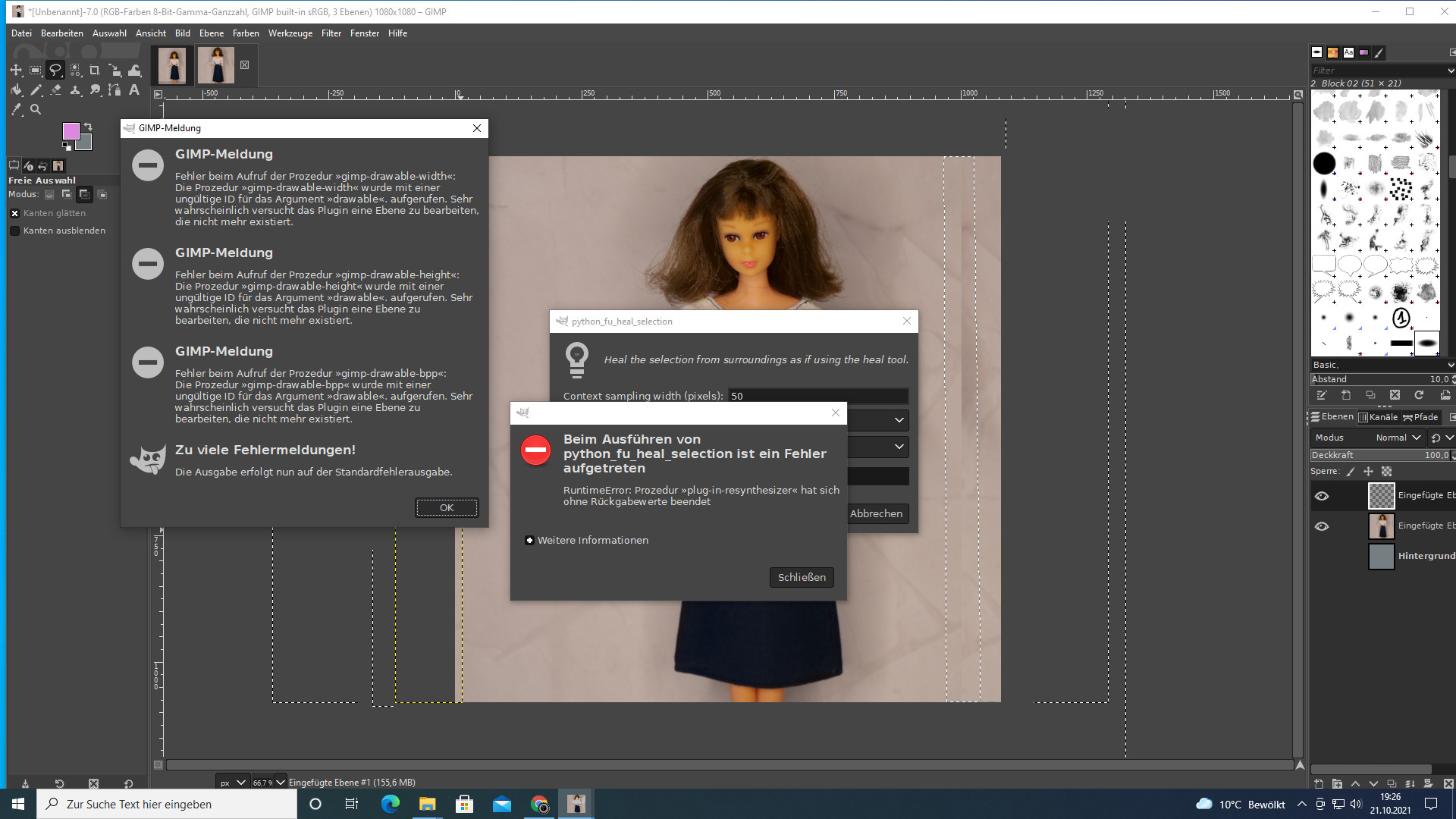Click OK in GIMP-Meldung dialog
The height and width of the screenshot is (819, 1456).
point(447,508)
